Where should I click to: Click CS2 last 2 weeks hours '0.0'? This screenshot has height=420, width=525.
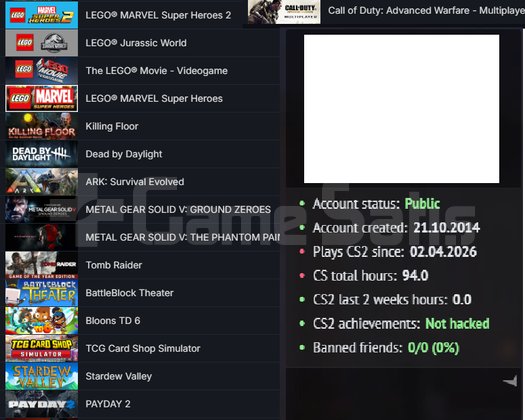pyautogui.click(x=462, y=299)
